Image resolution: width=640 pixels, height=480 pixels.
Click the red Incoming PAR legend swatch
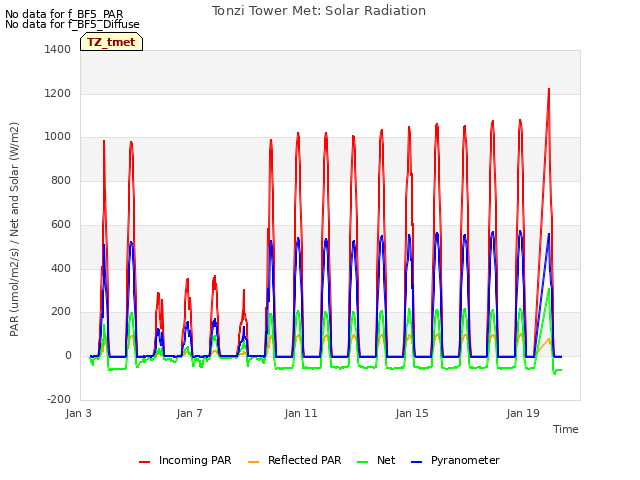(x=144, y=462)
